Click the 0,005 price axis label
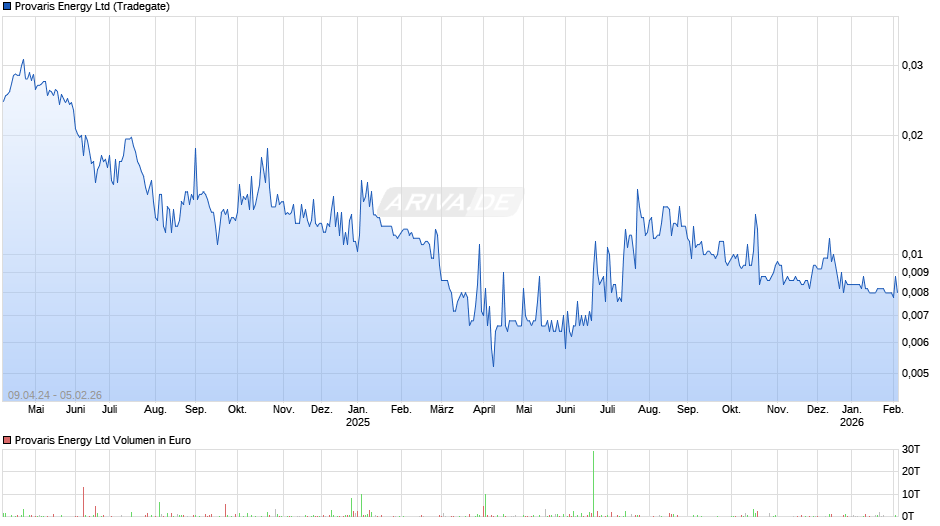Viewport: 940px width, 526px height. (915, 374)
